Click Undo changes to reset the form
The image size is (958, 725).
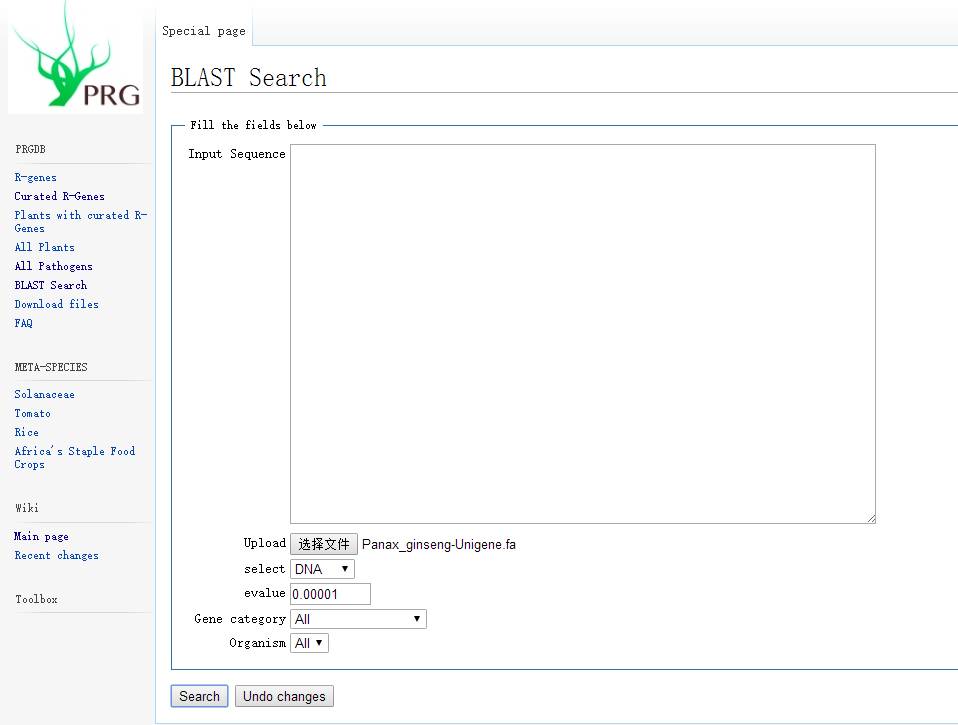(x=284, y=696)
